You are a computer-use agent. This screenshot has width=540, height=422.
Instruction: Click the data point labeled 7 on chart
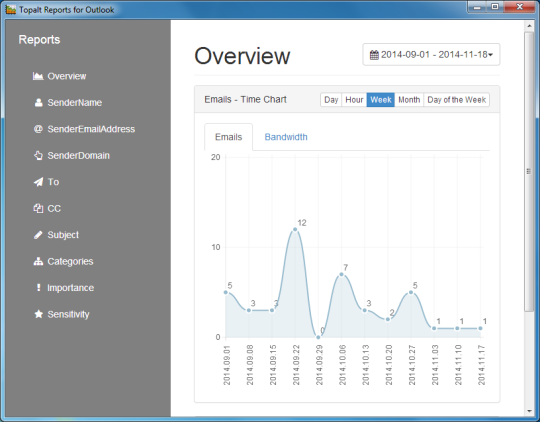click(342, 275)
